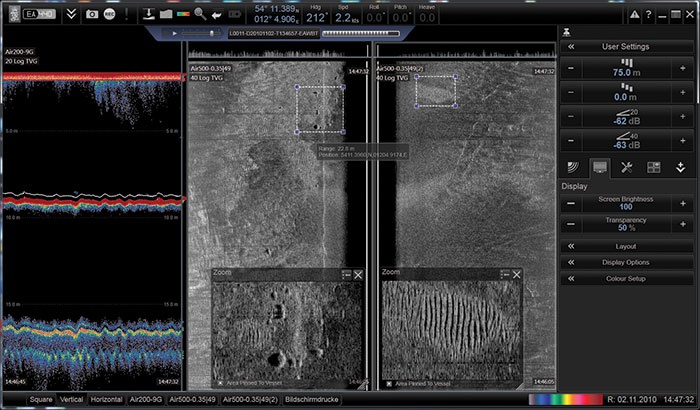Click the heading 212° readout
The image size is (700, 410).
(x=316, y=15)
